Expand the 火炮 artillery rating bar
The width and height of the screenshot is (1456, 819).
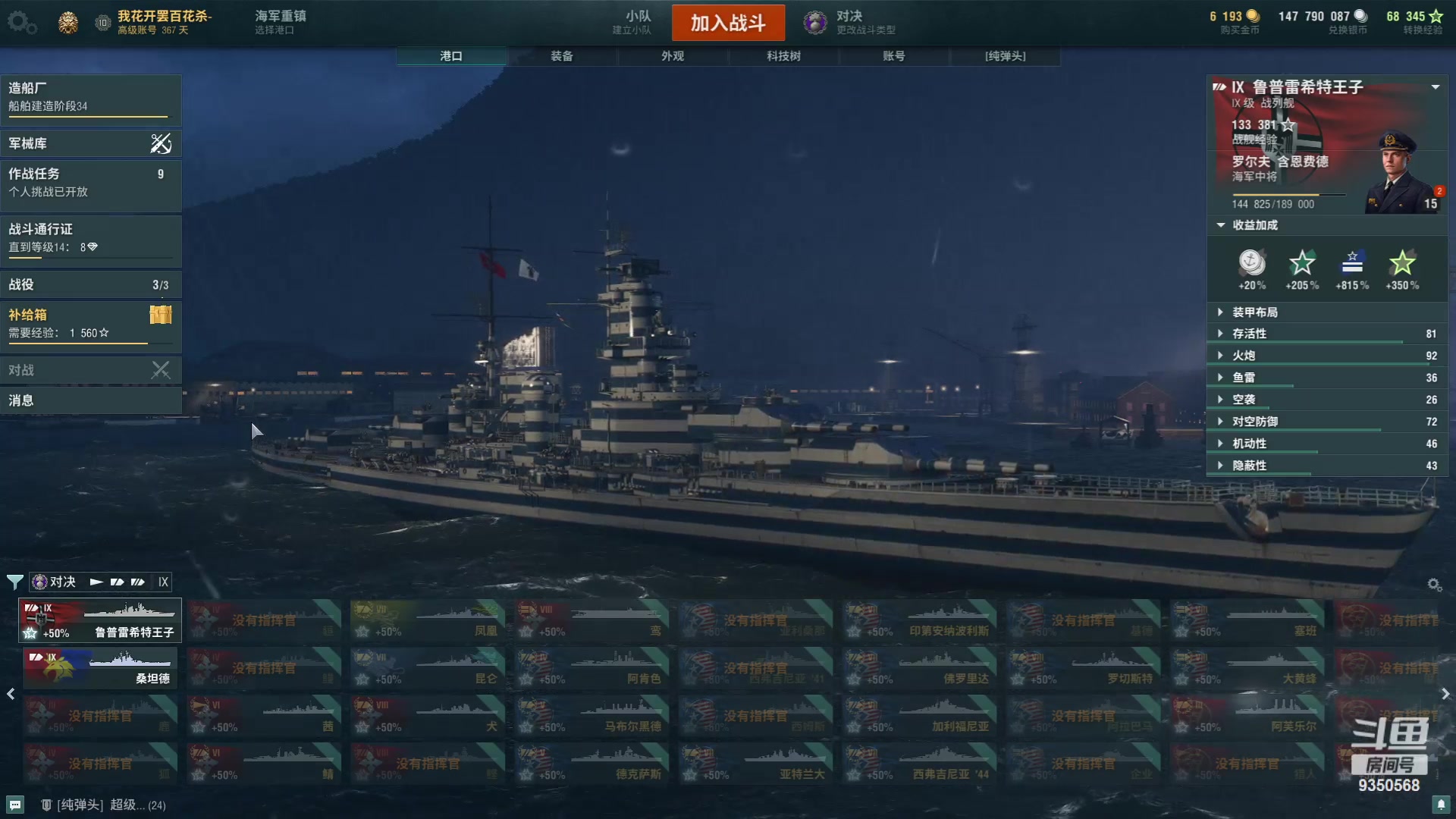point(1327,356)
